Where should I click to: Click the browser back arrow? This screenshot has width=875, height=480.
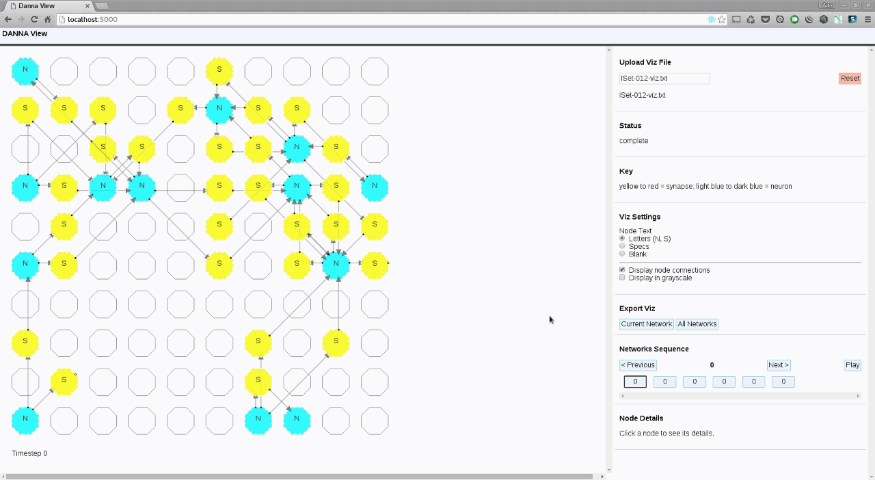8,19
